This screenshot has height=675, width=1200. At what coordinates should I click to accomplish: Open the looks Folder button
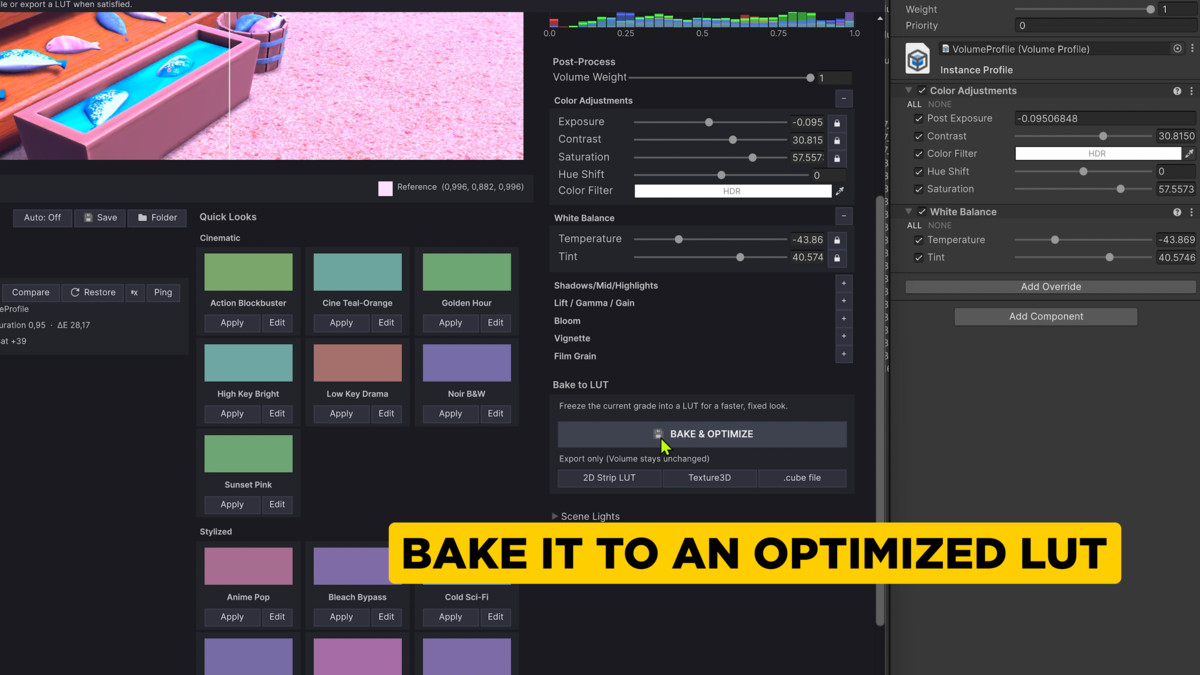click(x=157, y=217)
